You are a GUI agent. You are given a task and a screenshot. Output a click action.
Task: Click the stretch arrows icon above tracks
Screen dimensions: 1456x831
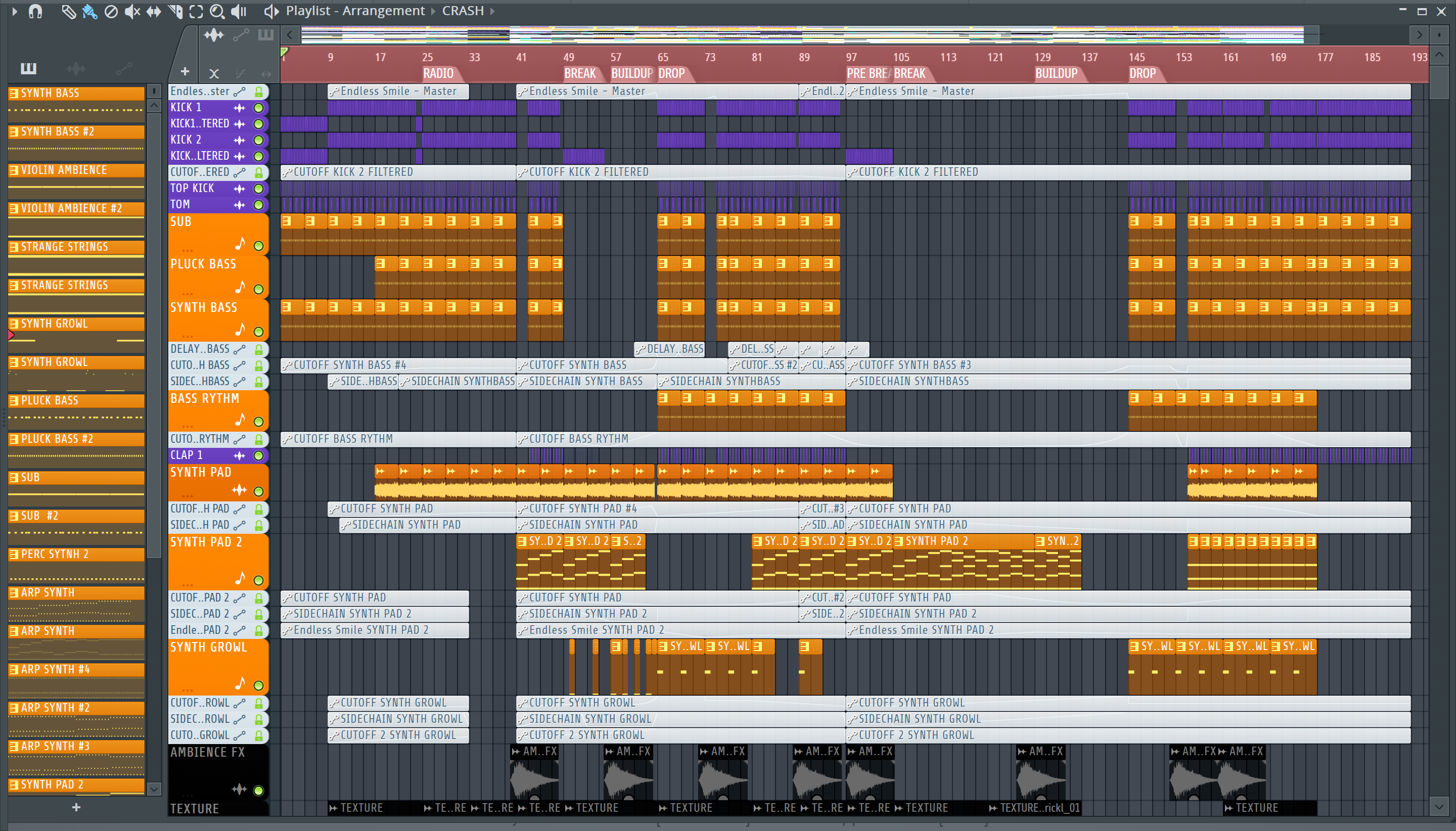266,73
